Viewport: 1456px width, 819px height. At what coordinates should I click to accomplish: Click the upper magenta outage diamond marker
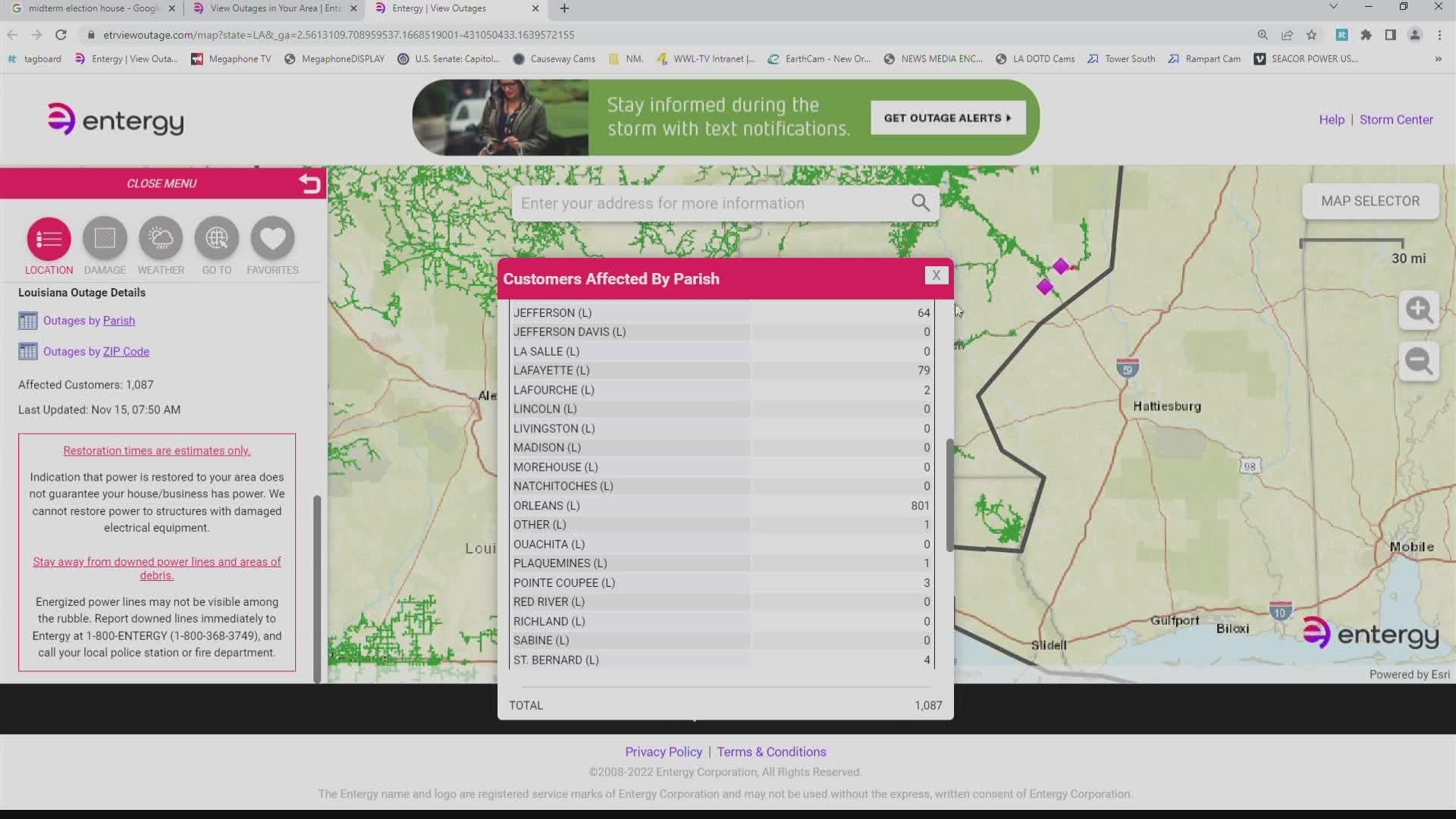(1060, 266)
